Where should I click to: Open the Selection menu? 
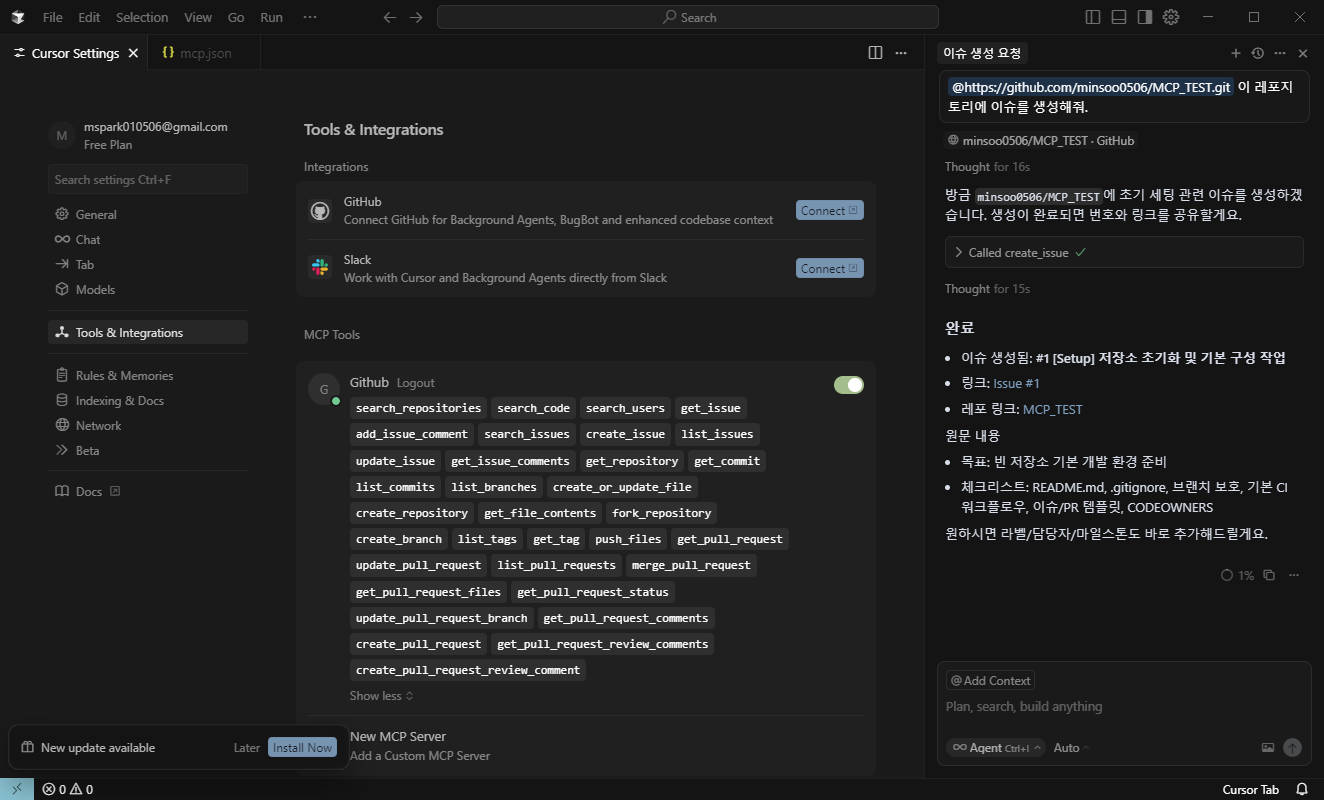[x=142, y=17]
